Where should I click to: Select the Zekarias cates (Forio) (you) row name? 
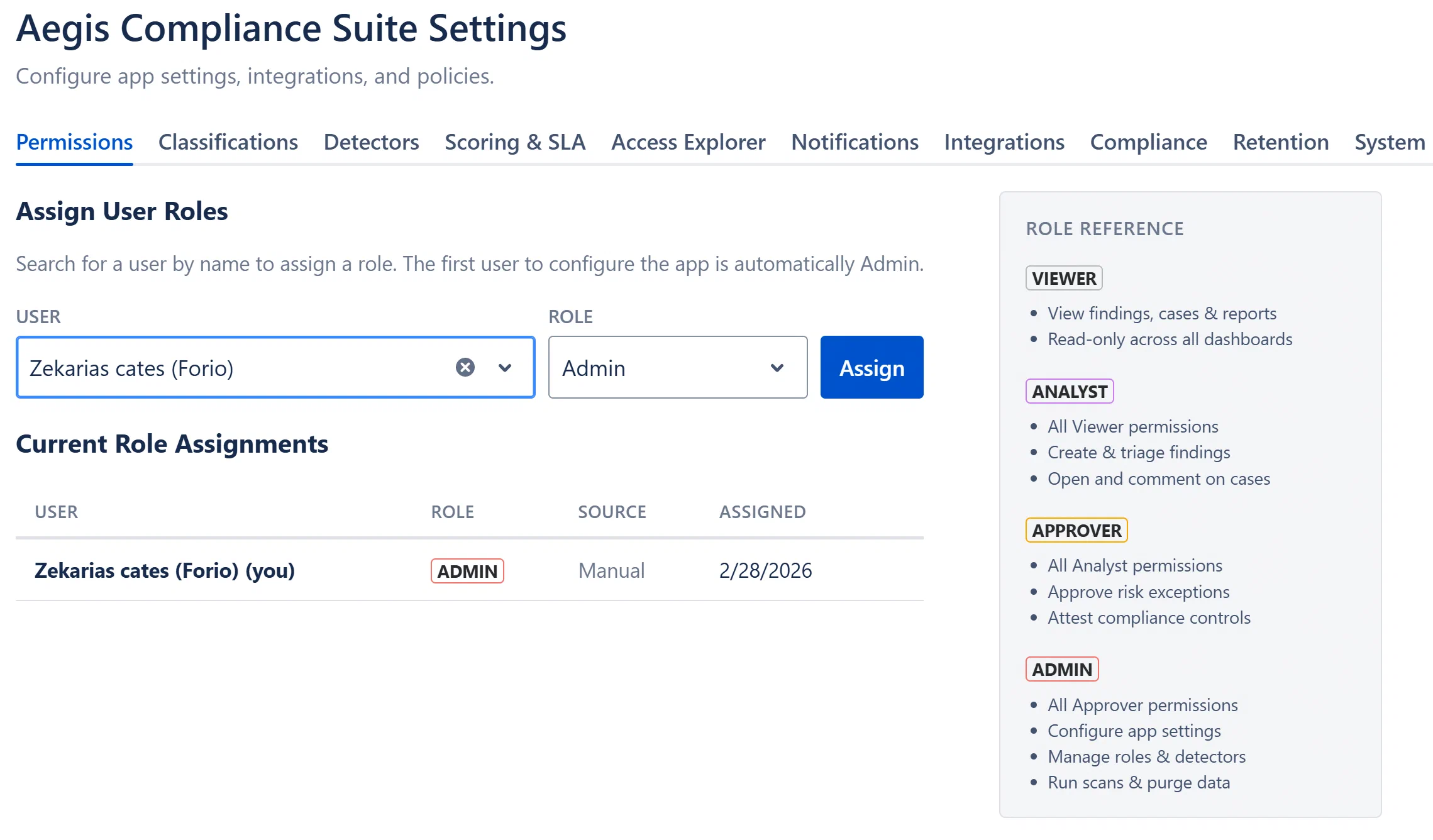click(x=165, y=570)
